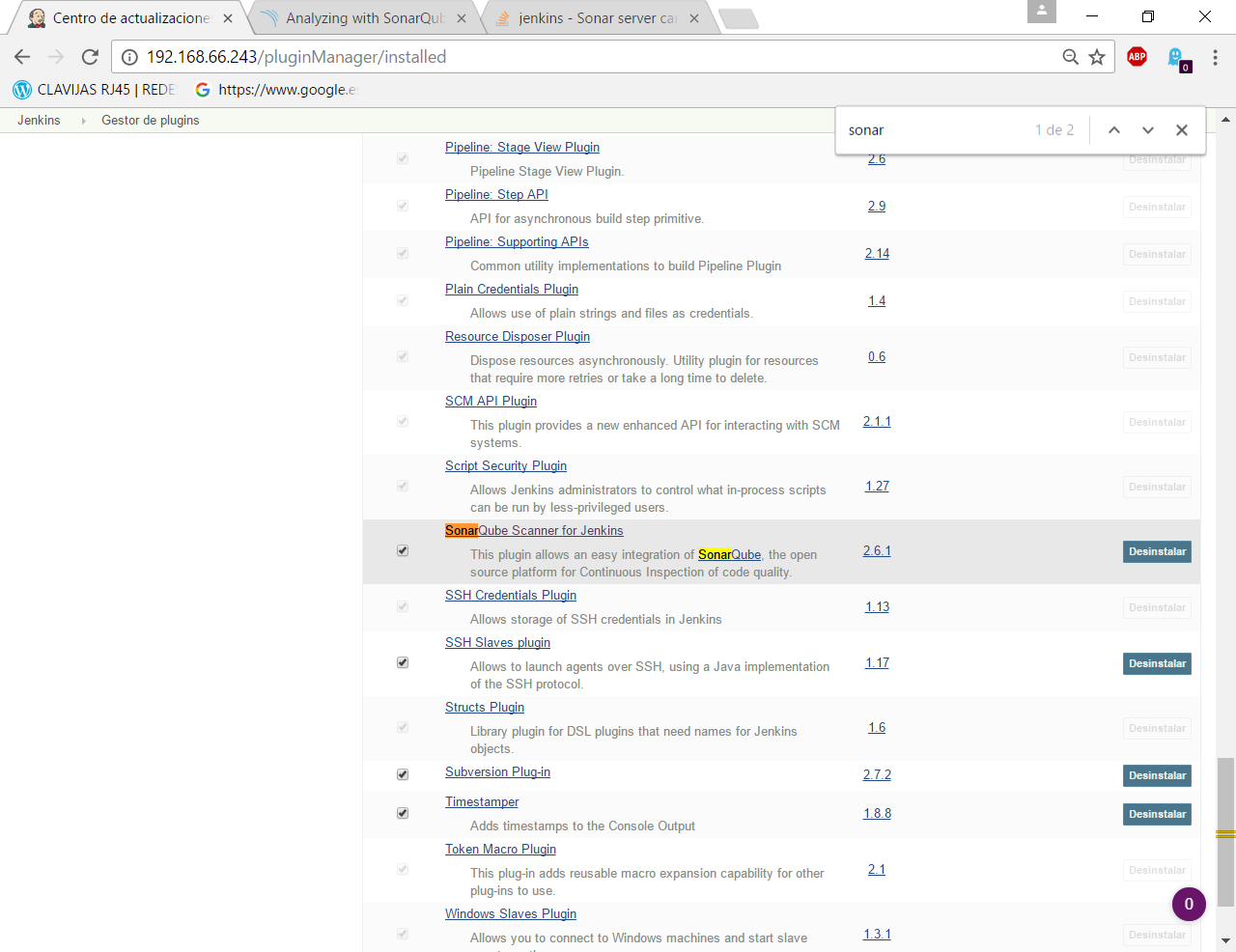Click the browser forward arrow
The height and width of the screenshot is (952, 1236).
[x=56, y=57]
